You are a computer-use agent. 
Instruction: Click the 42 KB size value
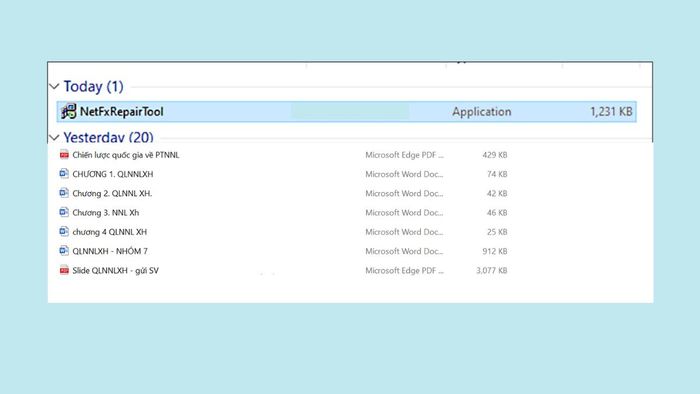tap(497, 193)
